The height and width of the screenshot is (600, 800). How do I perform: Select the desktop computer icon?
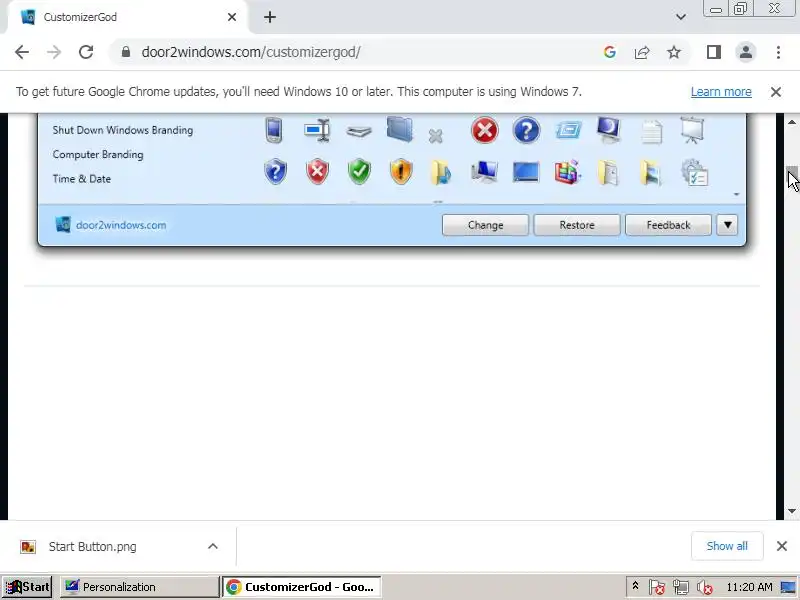484,172
